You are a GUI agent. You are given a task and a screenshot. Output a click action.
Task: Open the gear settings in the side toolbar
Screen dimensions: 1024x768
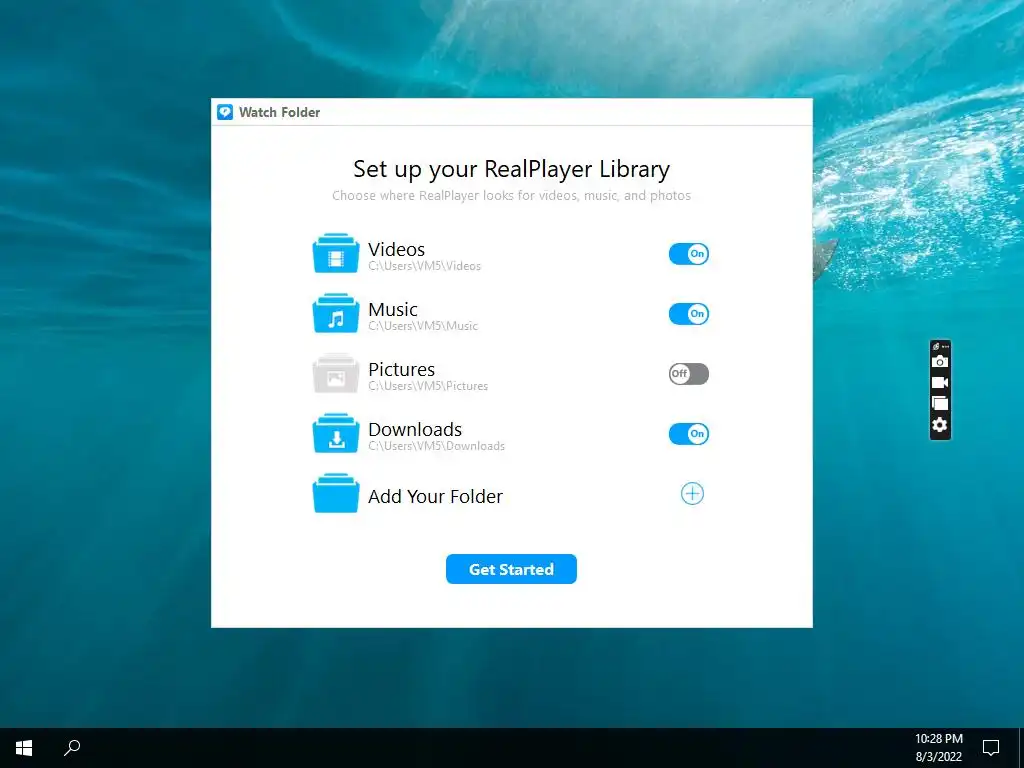940,425
